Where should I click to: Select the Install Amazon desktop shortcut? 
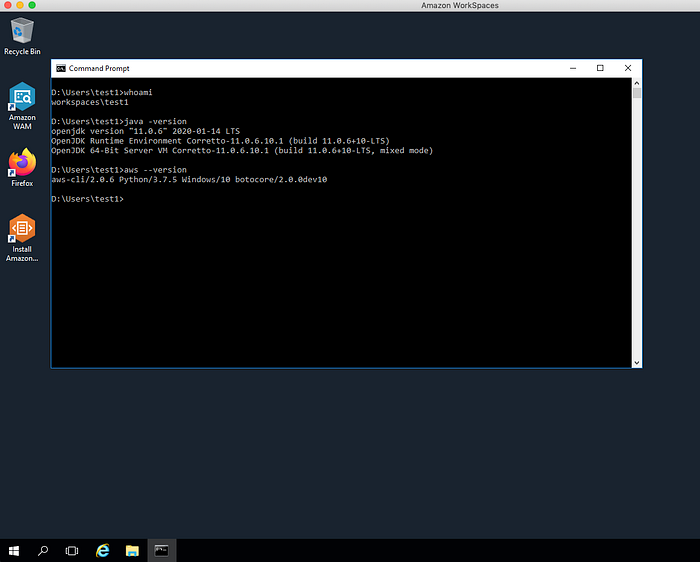click(22, 238)
